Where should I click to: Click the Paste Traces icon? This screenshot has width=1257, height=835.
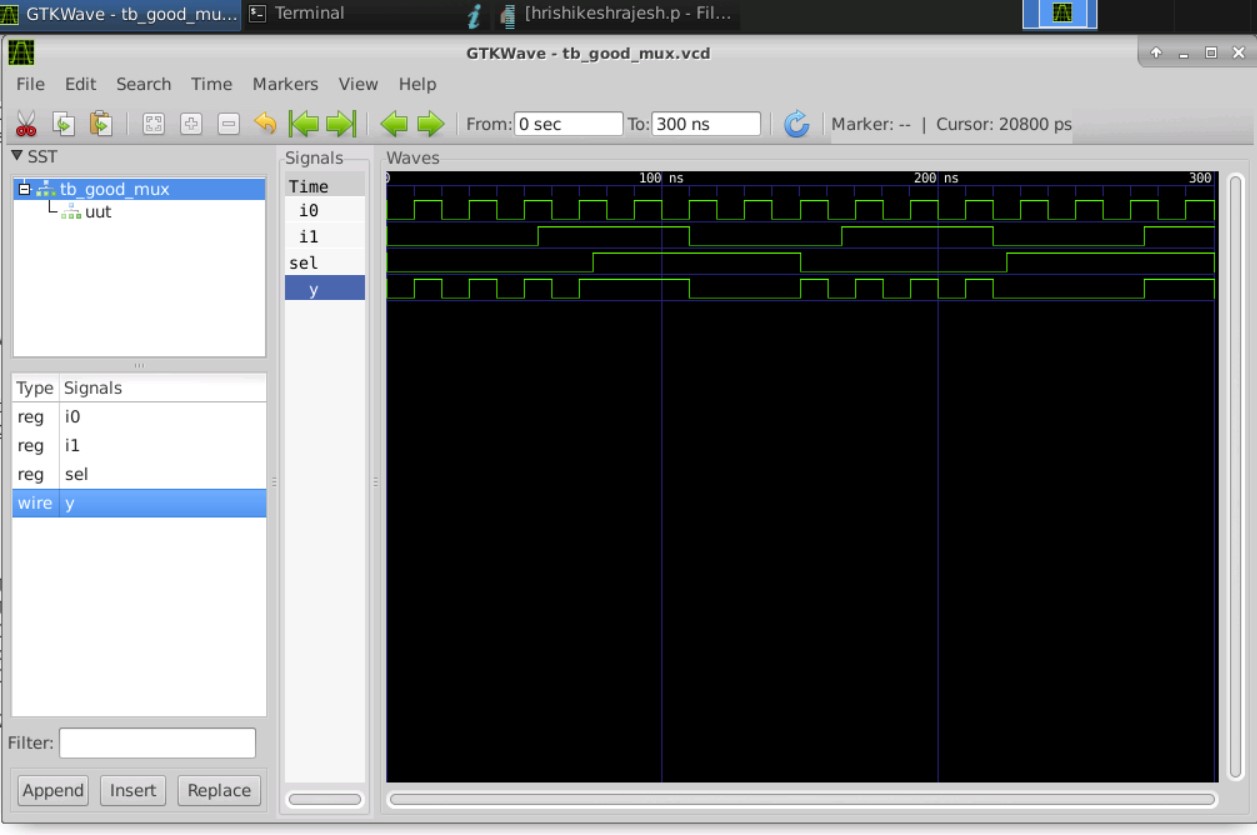coord(100,123)
